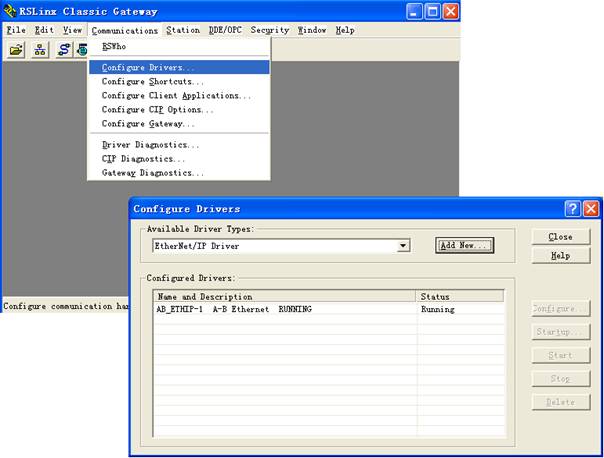Click the Communications menu header
This screenshot has width=604, height=458.
(x=125, y=30)
